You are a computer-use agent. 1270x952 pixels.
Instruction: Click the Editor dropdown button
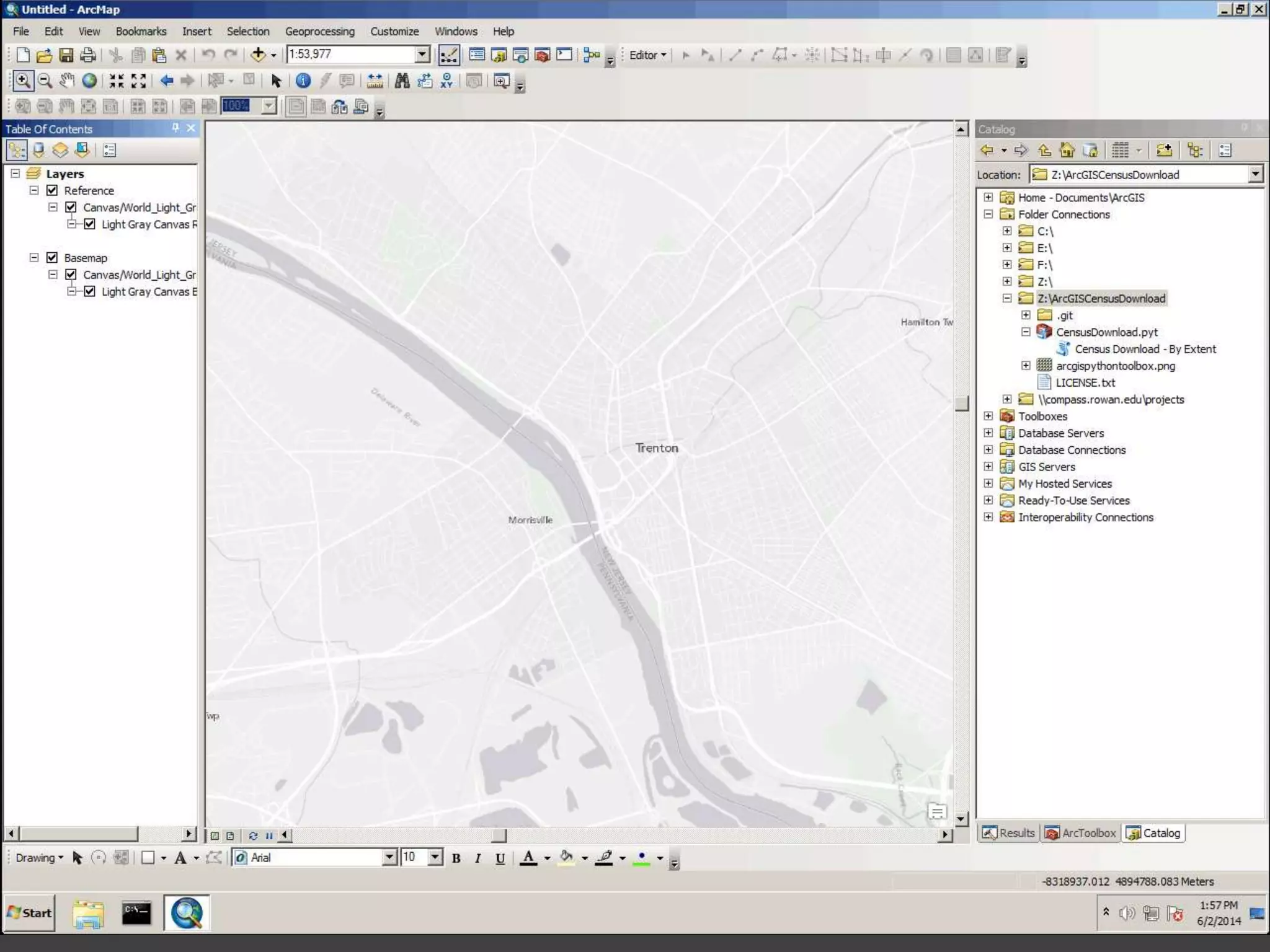tap(647, 55)
